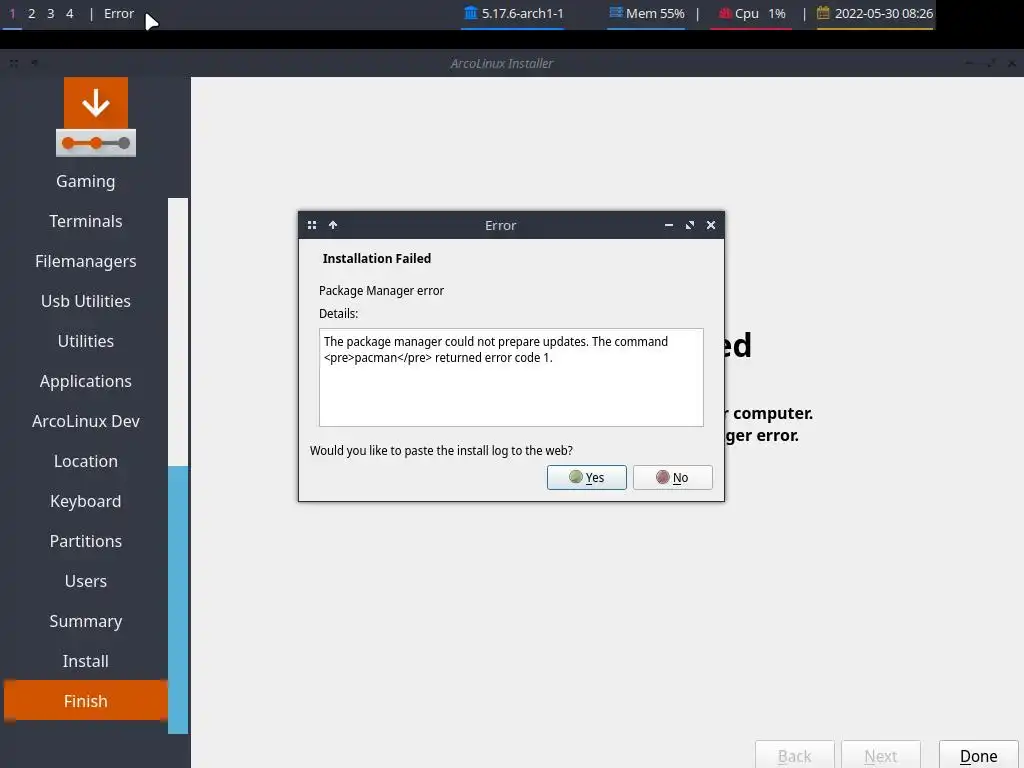This screenshot has height=768, width=1024.
Task: Select the Filemanagers step in sidebar
Action: 86,261
